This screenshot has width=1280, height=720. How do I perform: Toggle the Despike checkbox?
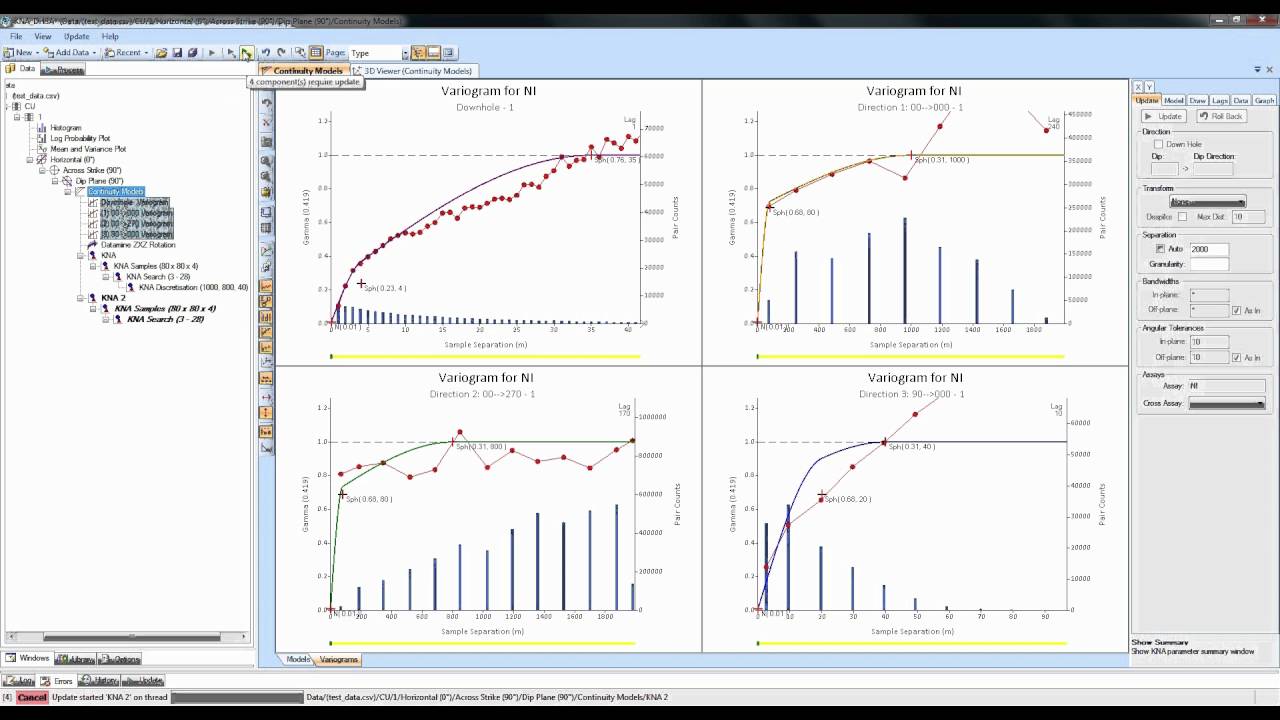coord(1182,217)
